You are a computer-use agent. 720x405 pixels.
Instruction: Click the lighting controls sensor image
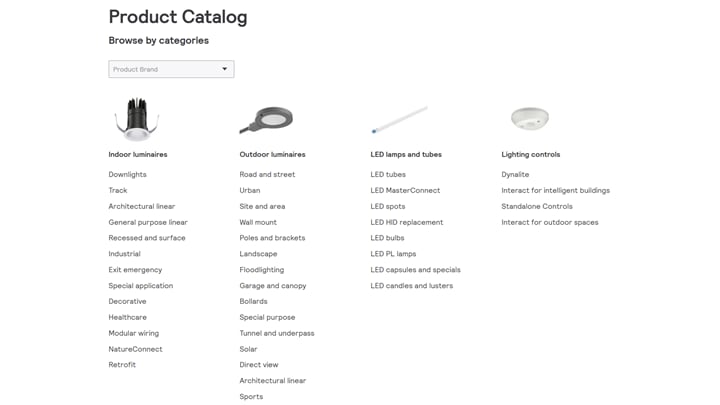pyautogui.click(x=529, y=119)
